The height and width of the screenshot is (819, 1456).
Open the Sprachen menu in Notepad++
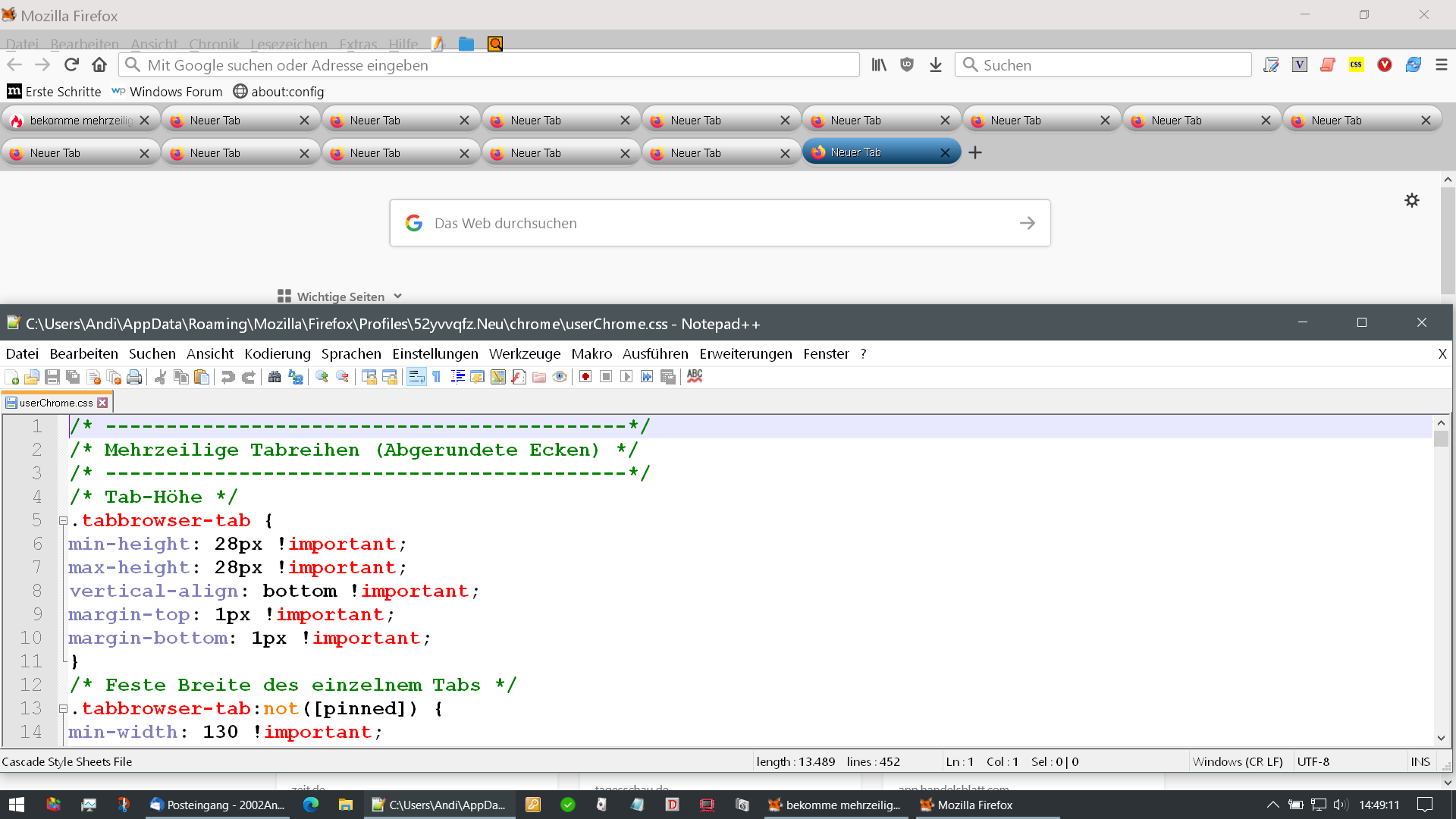click(351, 354)
